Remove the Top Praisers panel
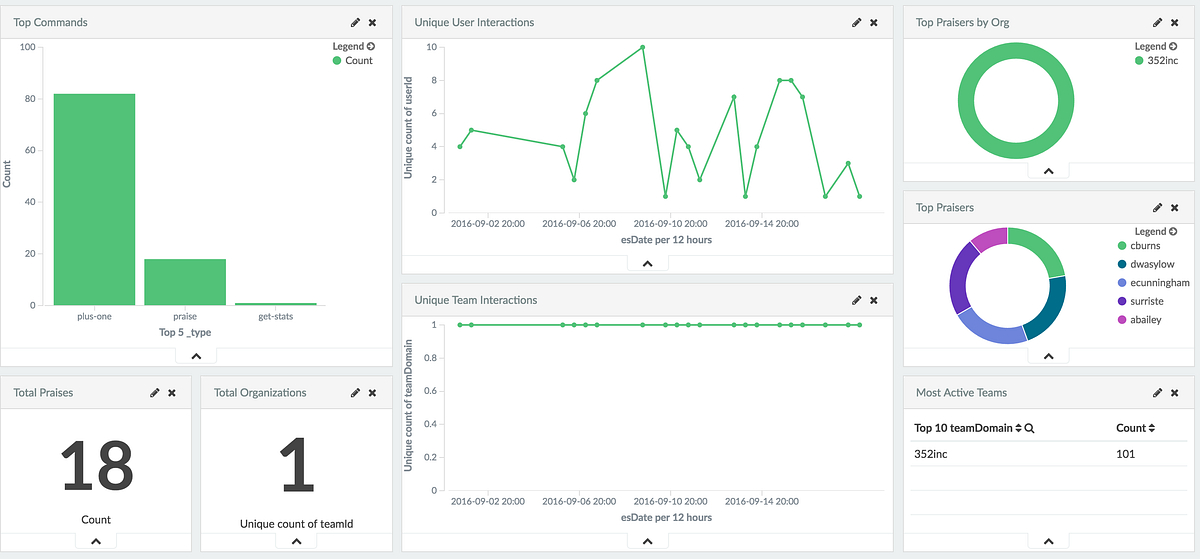 1176,207
